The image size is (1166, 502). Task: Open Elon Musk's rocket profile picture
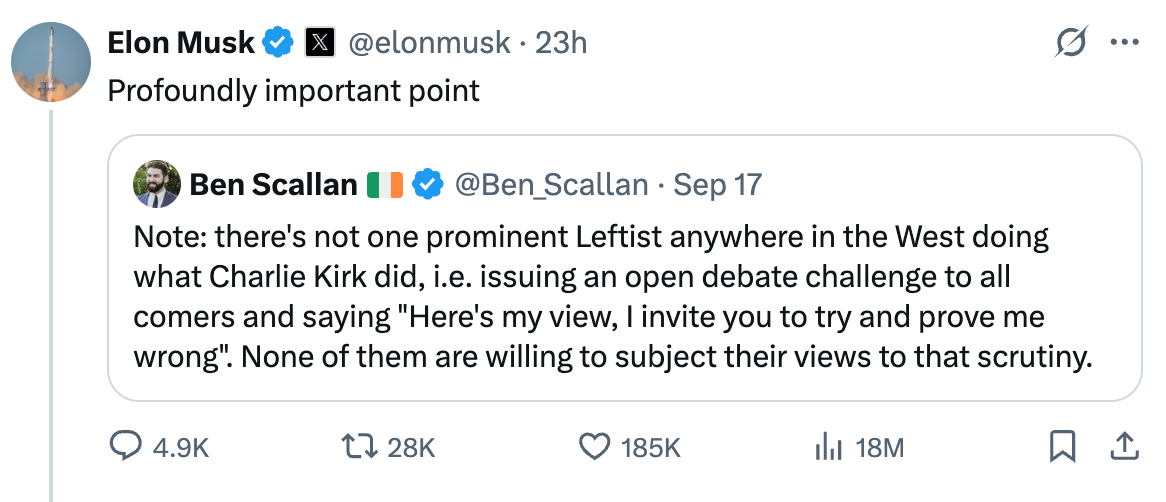[x=51, y=62]
